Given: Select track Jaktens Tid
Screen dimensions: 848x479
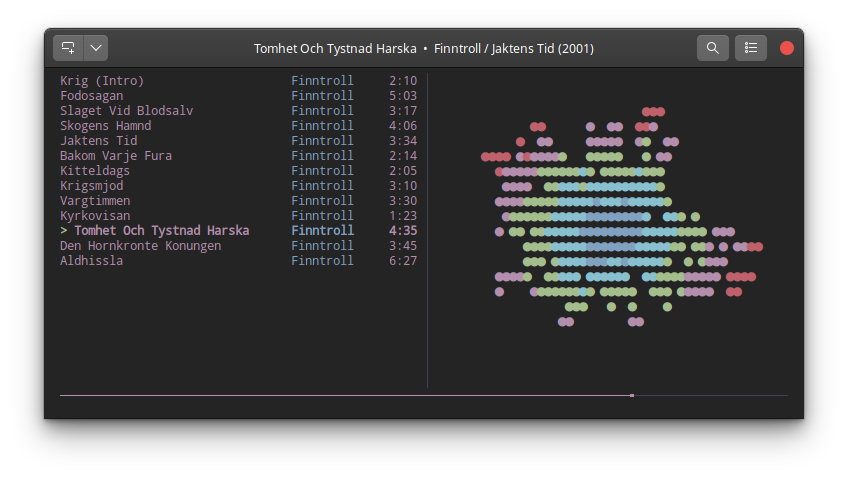Looking at the screenshot, I should 98,141.
